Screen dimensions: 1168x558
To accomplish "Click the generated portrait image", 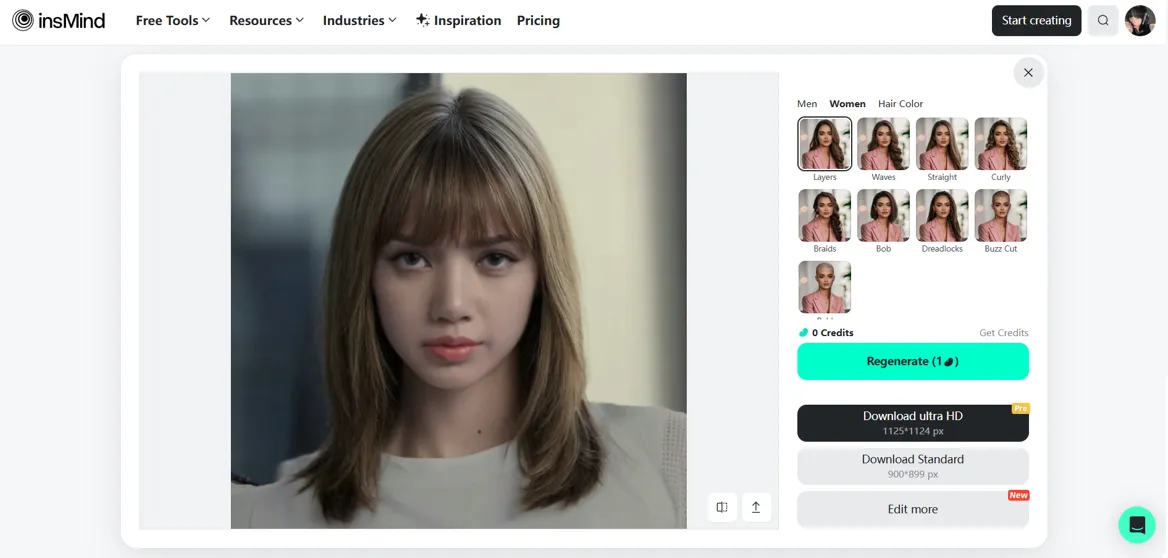I will click(x=458, y=300).
